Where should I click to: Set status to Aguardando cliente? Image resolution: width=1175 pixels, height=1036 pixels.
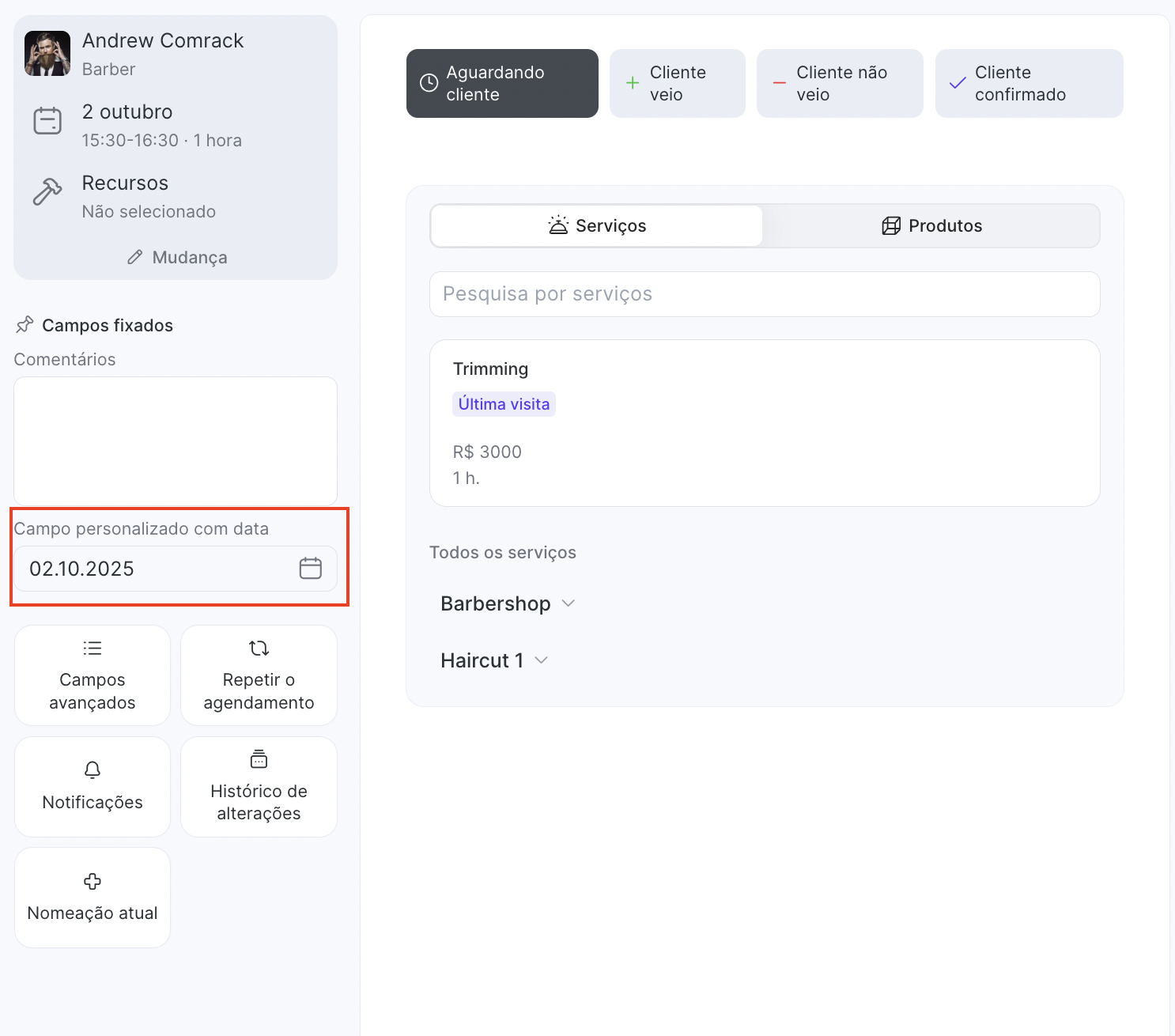501,84
